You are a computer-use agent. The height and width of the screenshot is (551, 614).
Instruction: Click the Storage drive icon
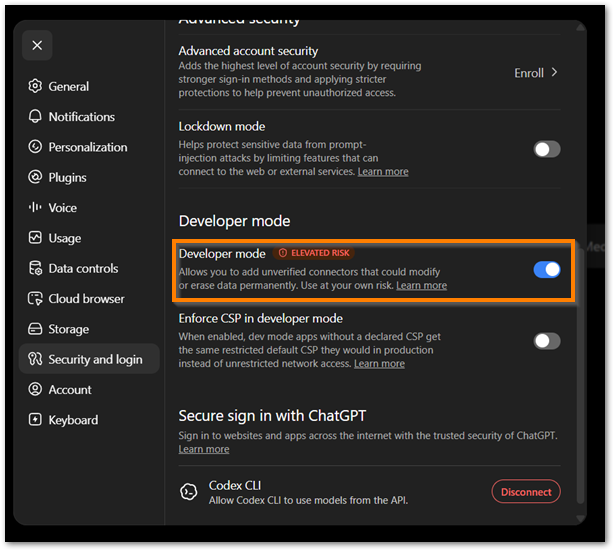click(x=35, y=329)
